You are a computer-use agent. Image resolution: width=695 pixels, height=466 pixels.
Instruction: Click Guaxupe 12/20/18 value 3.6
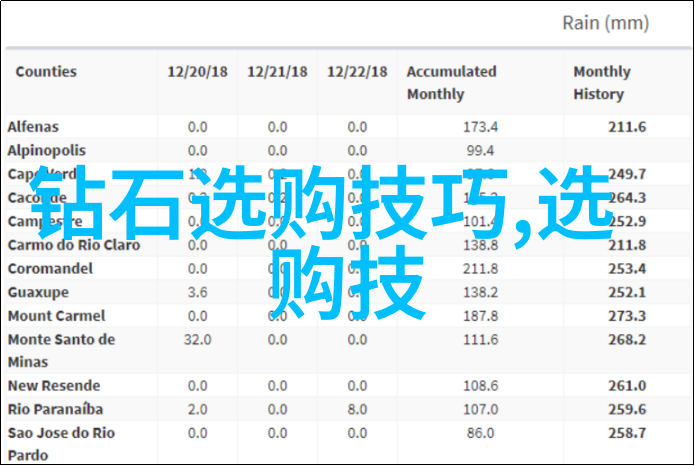pyautogui.click(x=197, y=293)
